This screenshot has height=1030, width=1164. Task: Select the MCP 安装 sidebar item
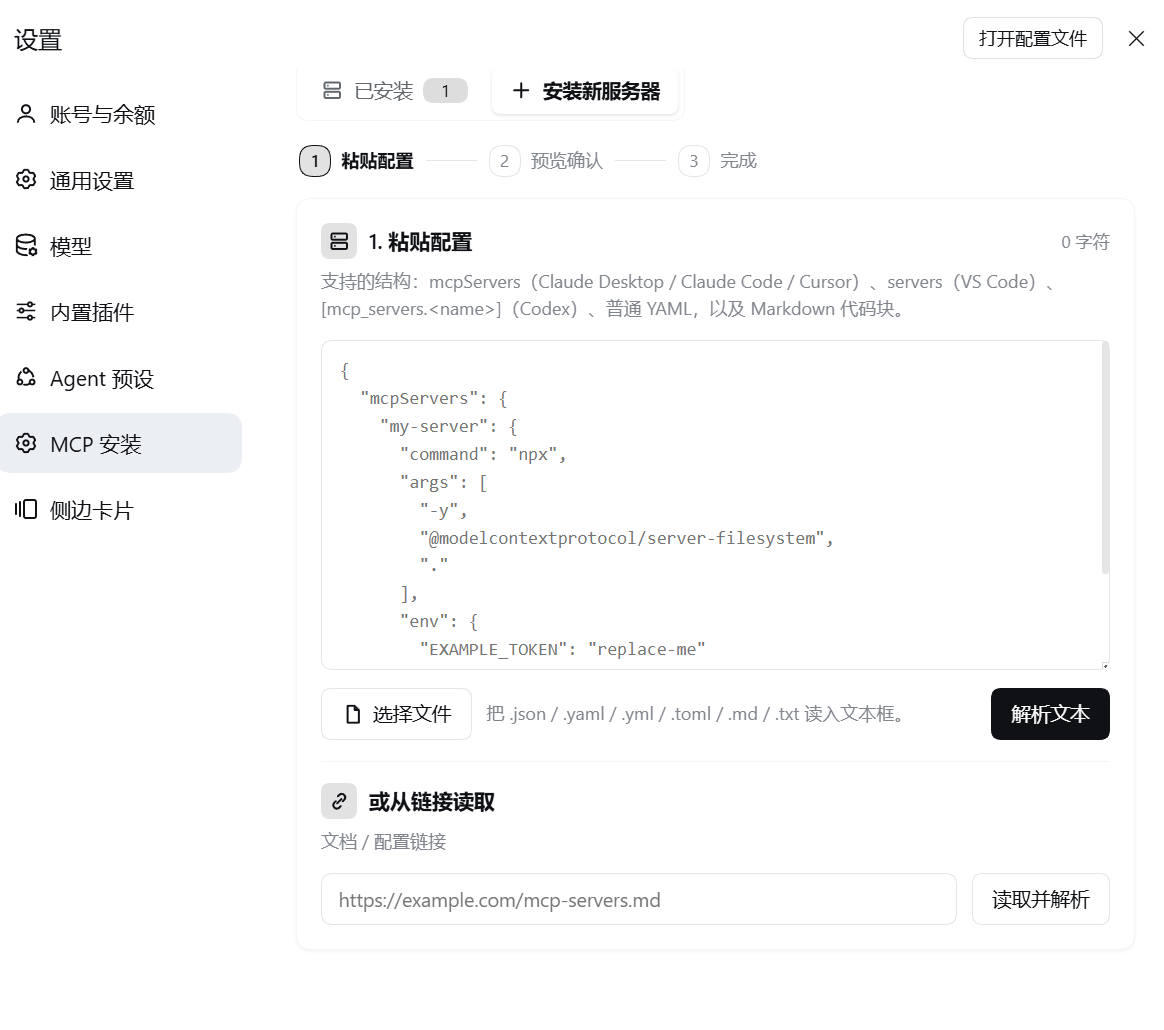pyautogui.click(x=120, y=443)
